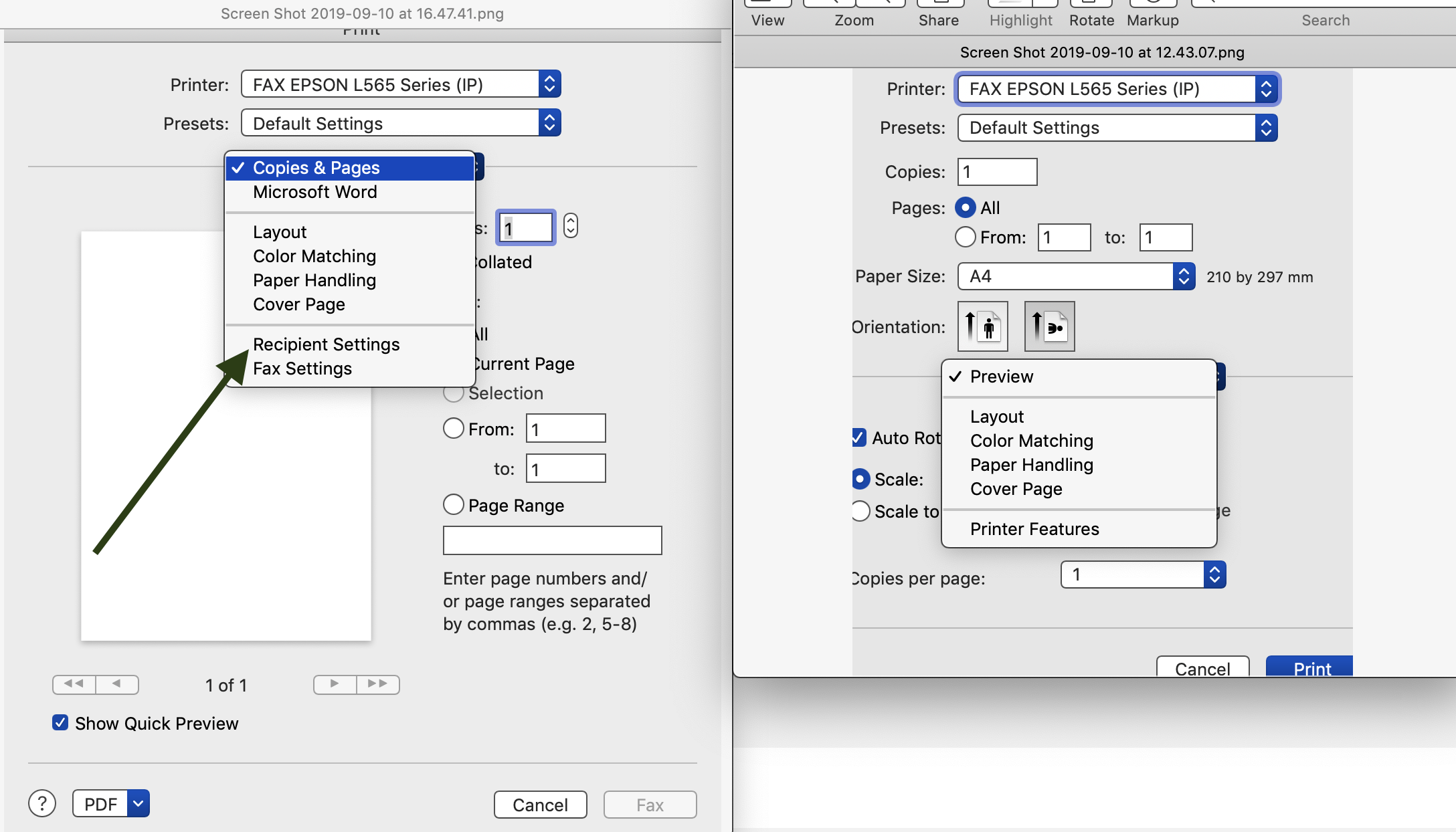Click the portrait orientation icon
This screenshot has width=1456, height=832.
pyautogui.click(x=982, y=326)
